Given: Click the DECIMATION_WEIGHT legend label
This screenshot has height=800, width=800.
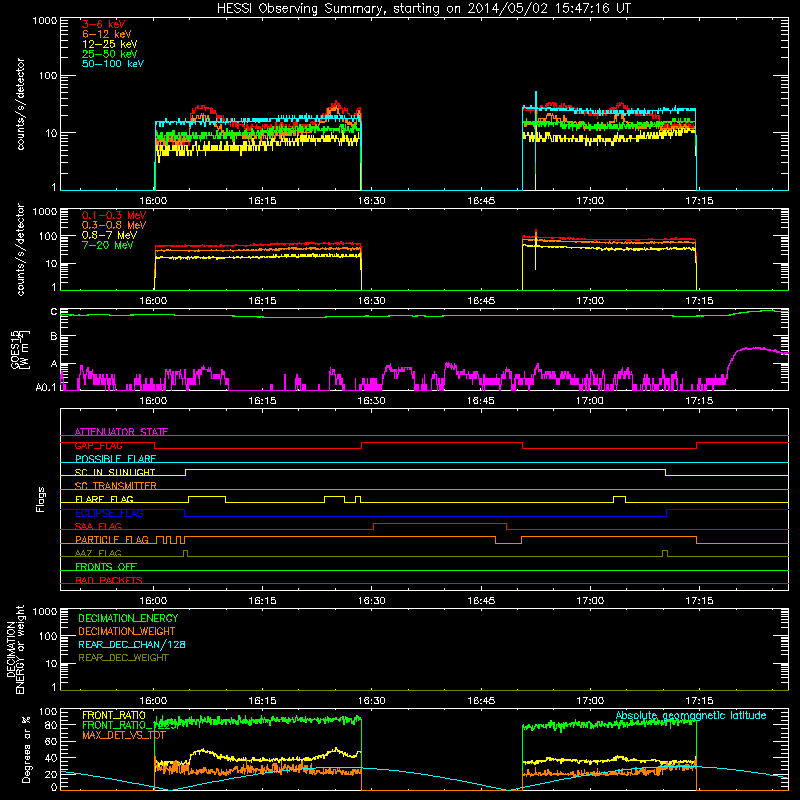Looking at the screenshot, I should tap(127, 631).
